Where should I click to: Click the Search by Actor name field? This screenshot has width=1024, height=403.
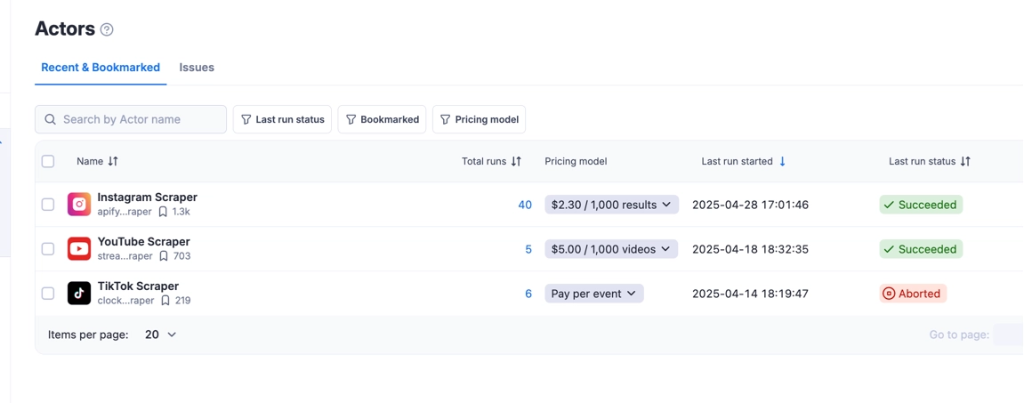click(131, 120)
